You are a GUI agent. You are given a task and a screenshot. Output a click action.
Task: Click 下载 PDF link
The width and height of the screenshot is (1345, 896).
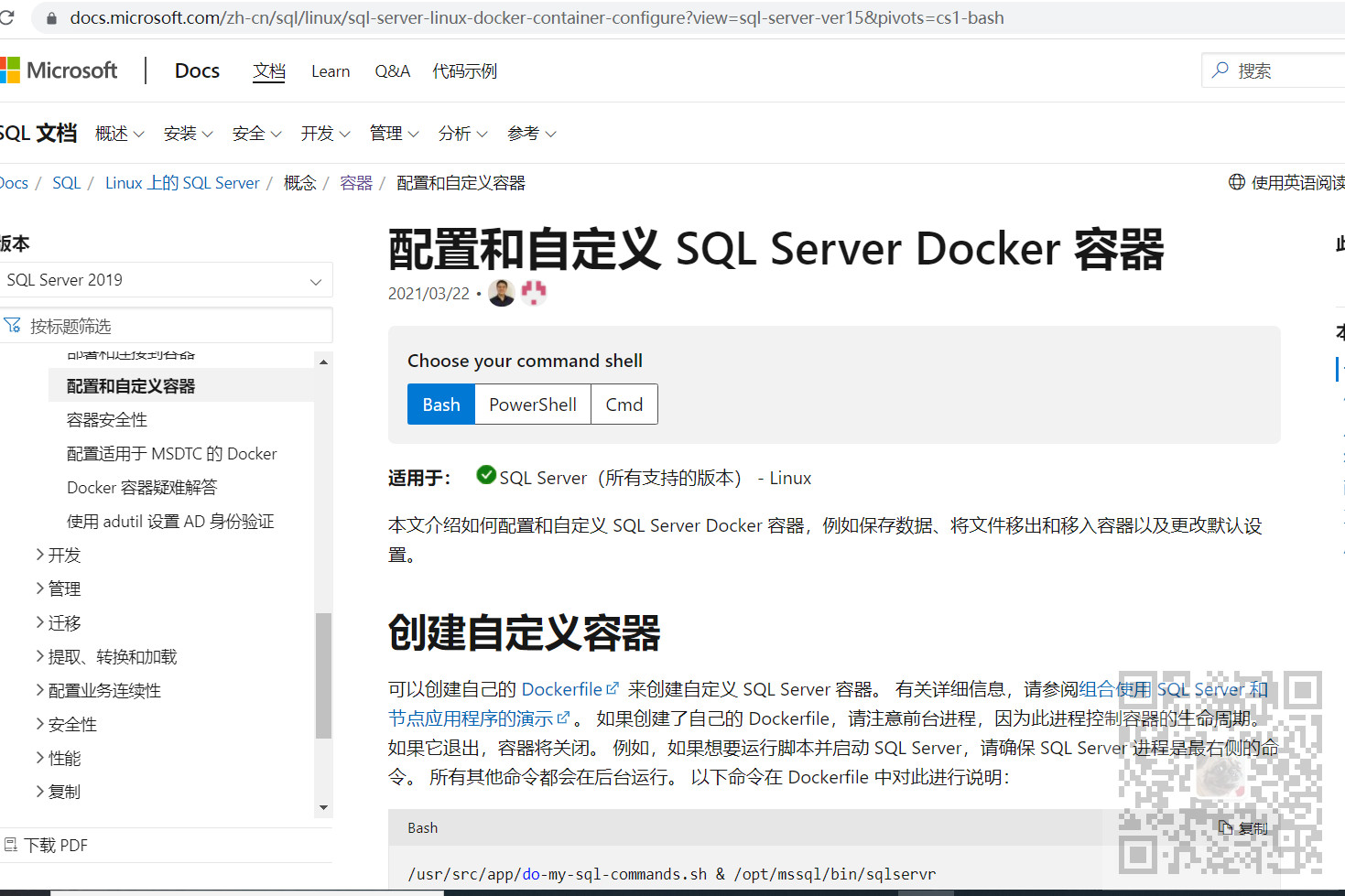(x=56, y=845)
